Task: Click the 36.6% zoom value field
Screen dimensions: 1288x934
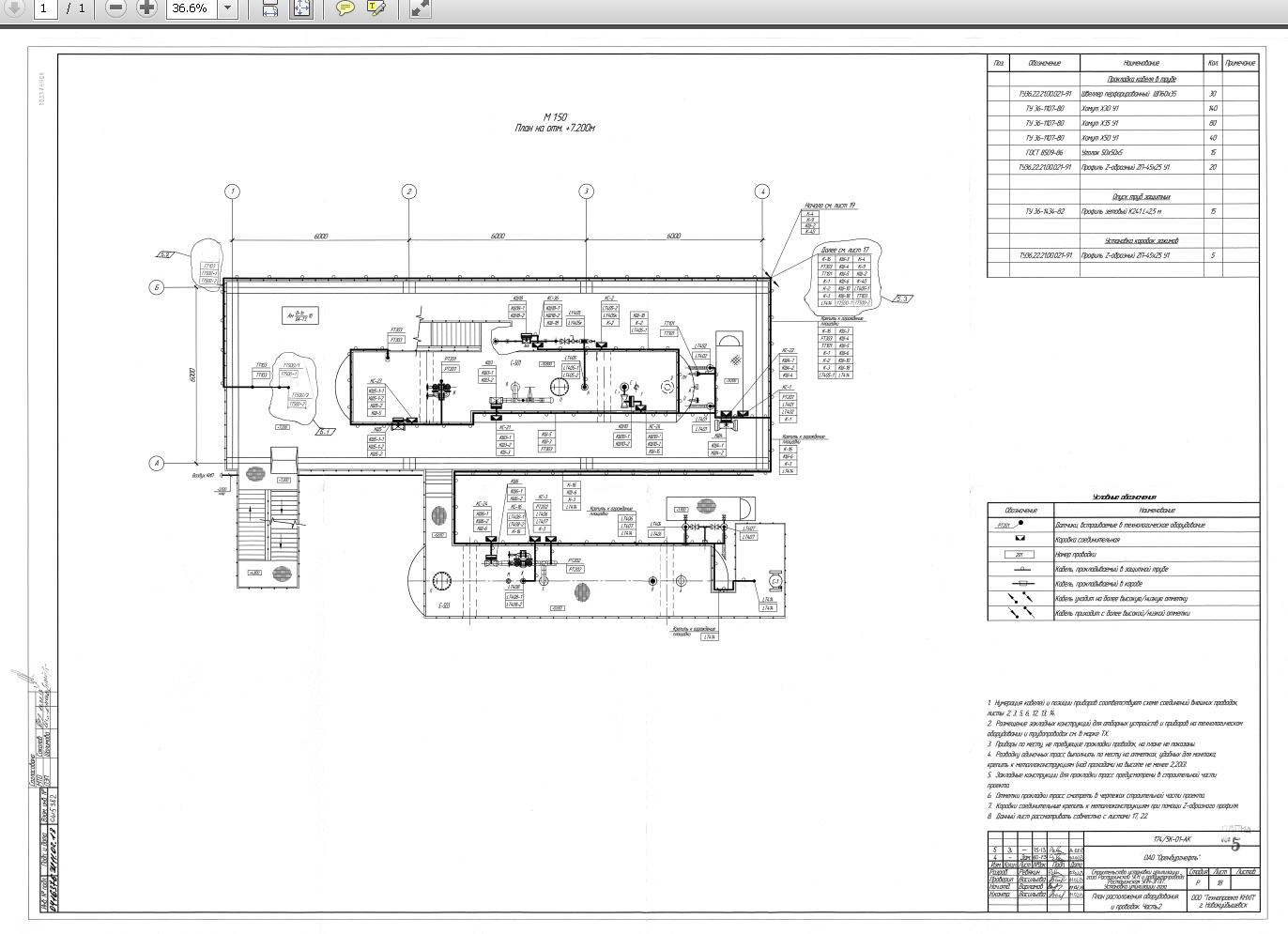Action: tap(191, 8)
